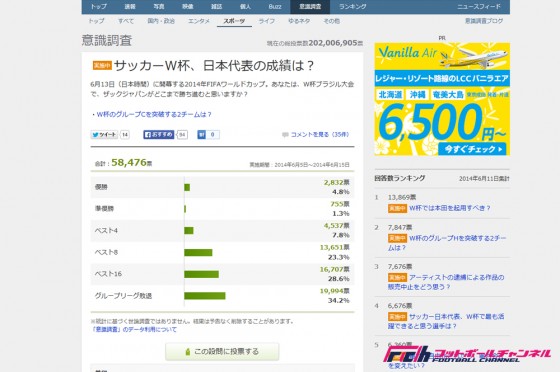
Task: Open ranking poll W杯では本田を起用すべき？
Action: (x=450, y=208)
